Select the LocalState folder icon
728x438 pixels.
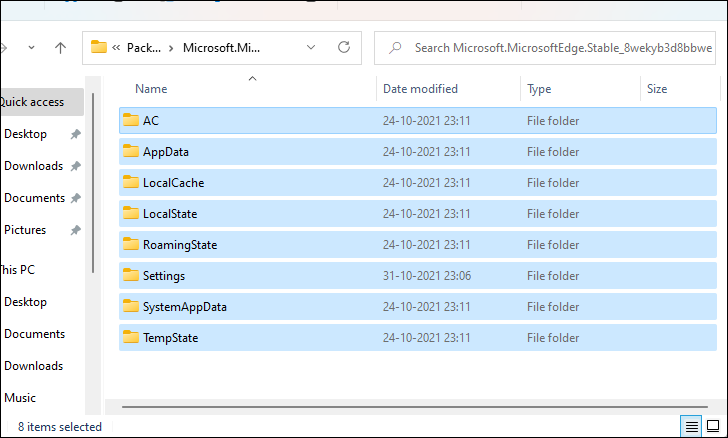(x=131, y=214)
